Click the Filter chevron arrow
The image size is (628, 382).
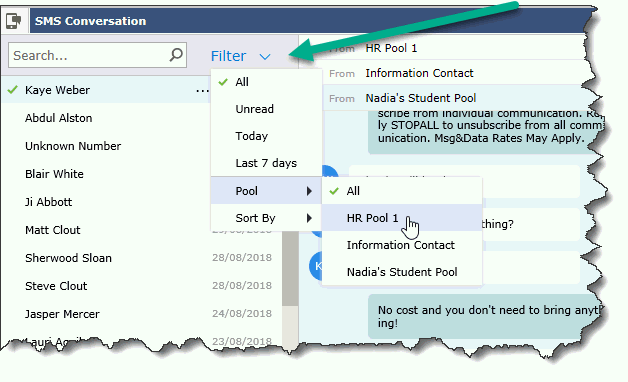click(265, 57)
